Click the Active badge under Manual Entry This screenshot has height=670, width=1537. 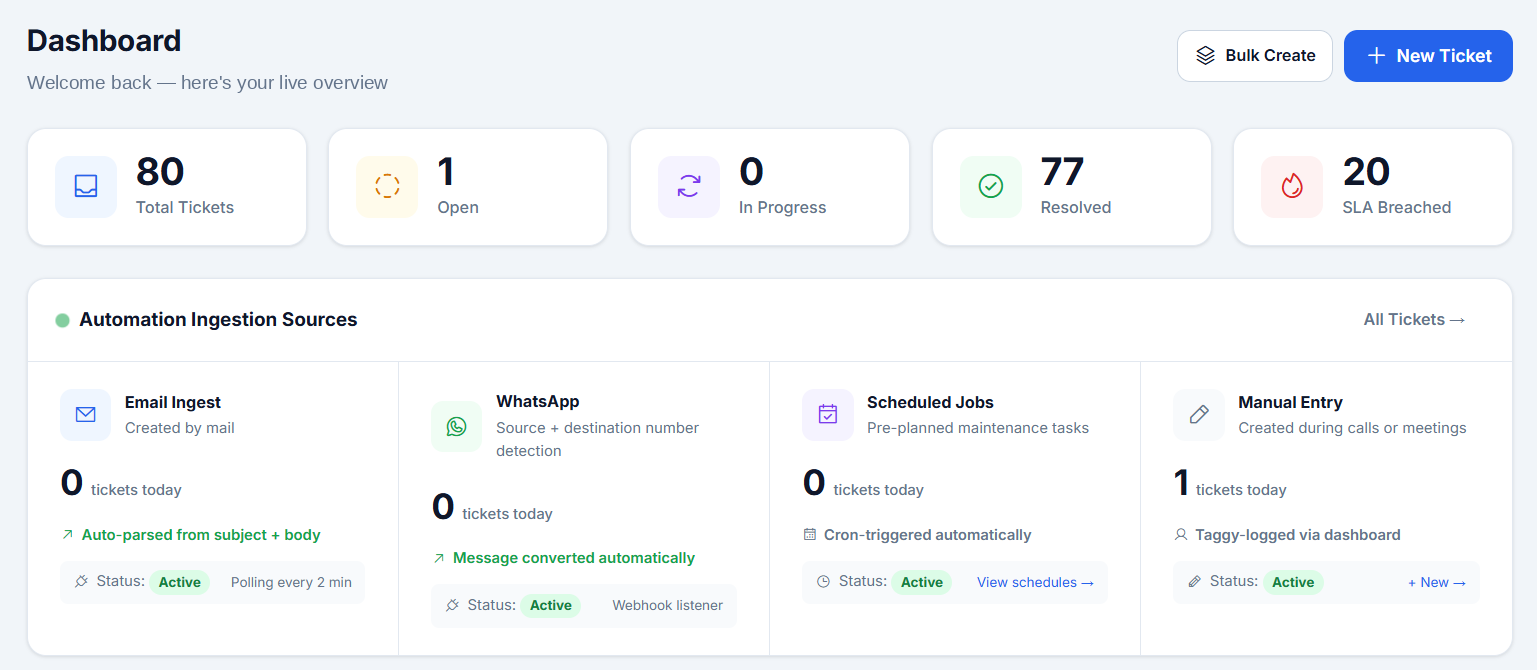tap(1293, 582)
